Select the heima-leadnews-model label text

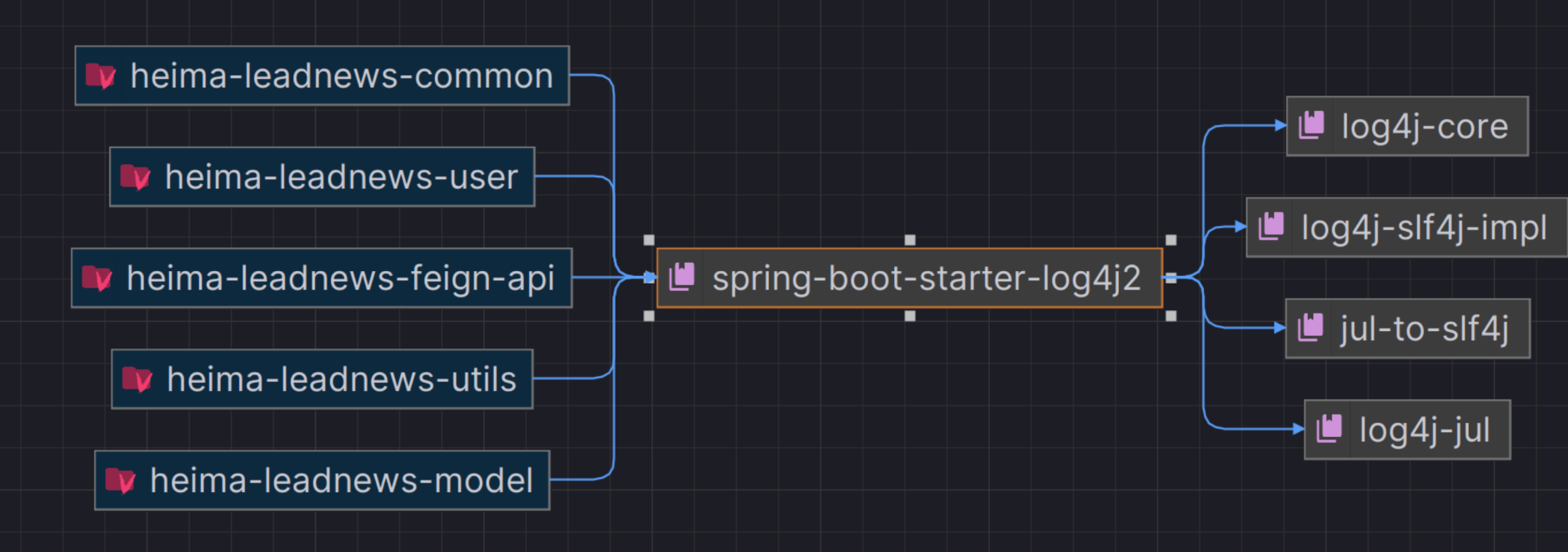pyautogui.click(x=342, y=481)
